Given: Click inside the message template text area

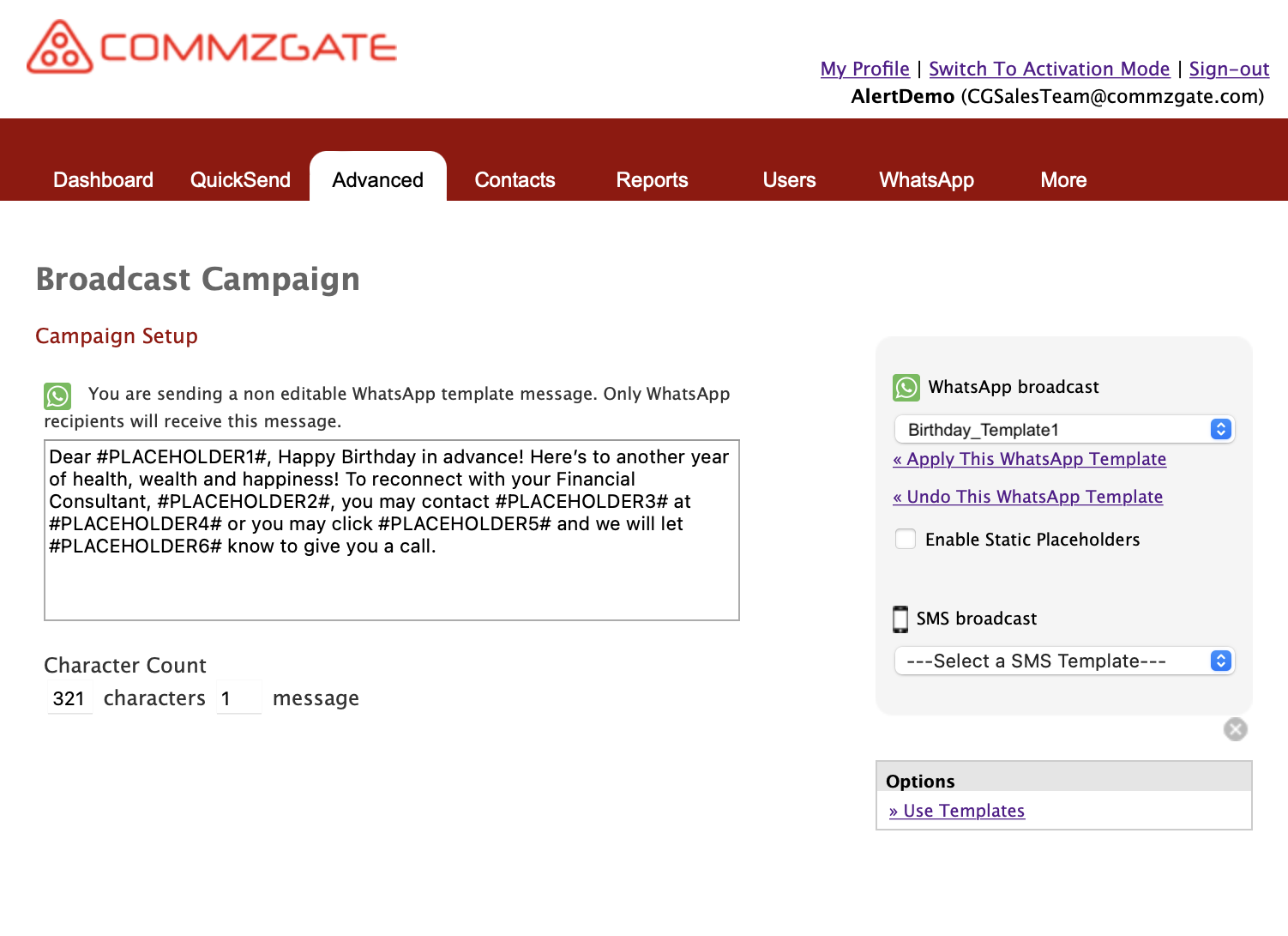Looking at the screenshot, I should (392, 530).
